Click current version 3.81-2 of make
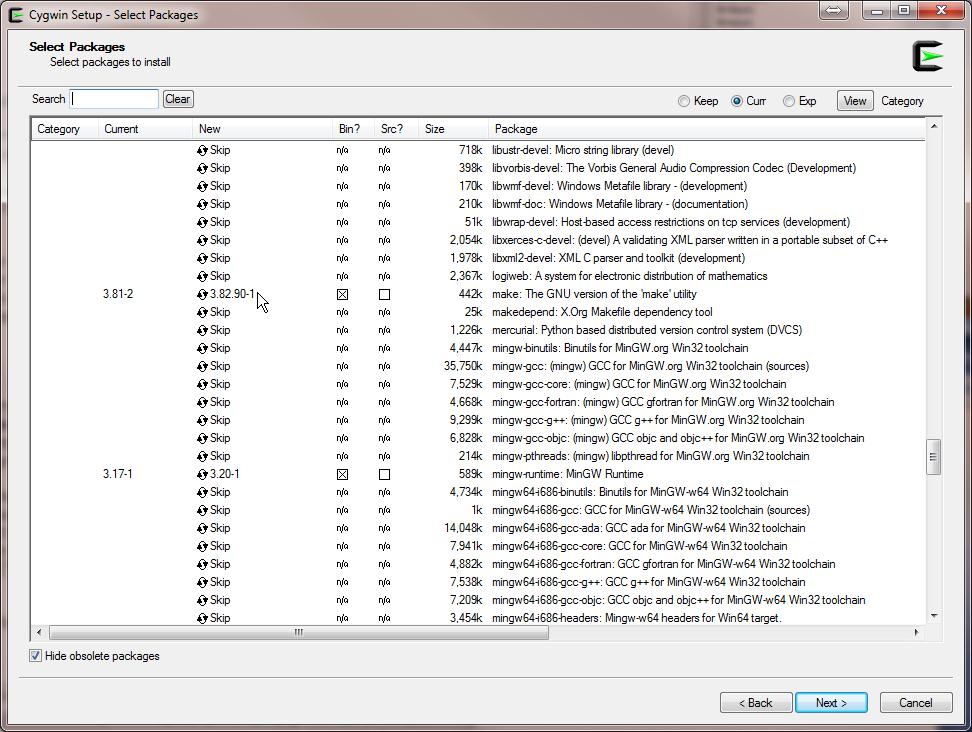 click(118, 294)
